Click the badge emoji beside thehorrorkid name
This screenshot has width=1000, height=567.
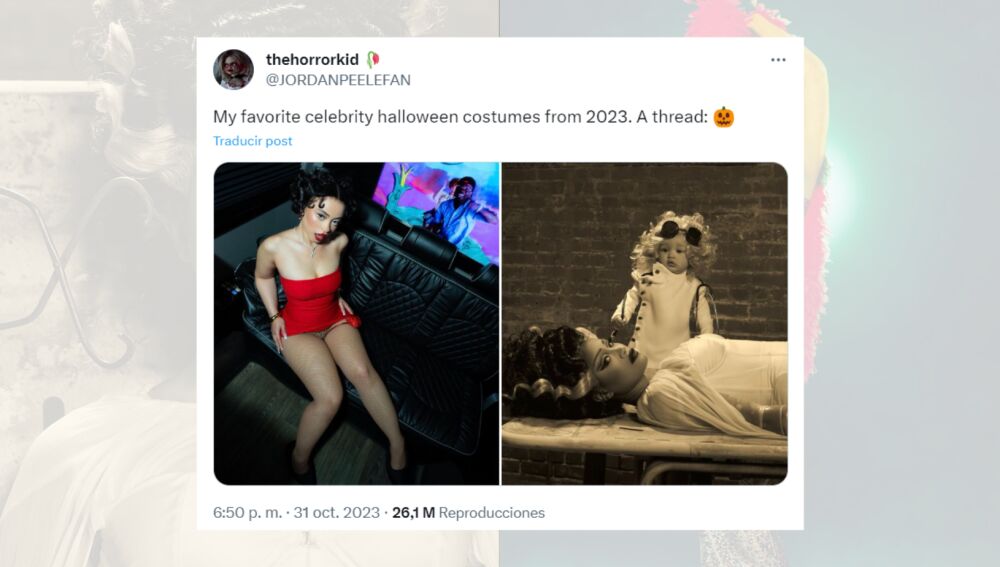tap(372, 60)
